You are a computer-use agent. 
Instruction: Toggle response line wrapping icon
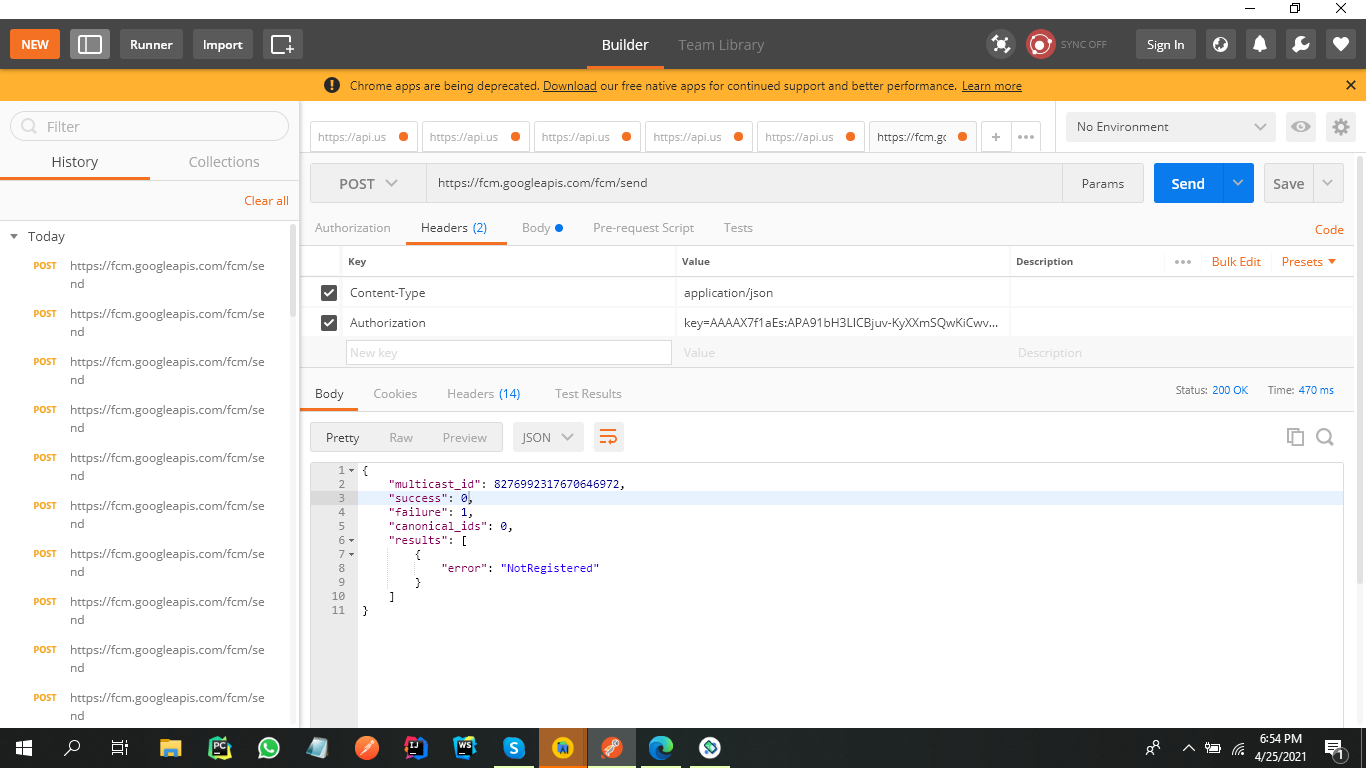pos(609,437)
